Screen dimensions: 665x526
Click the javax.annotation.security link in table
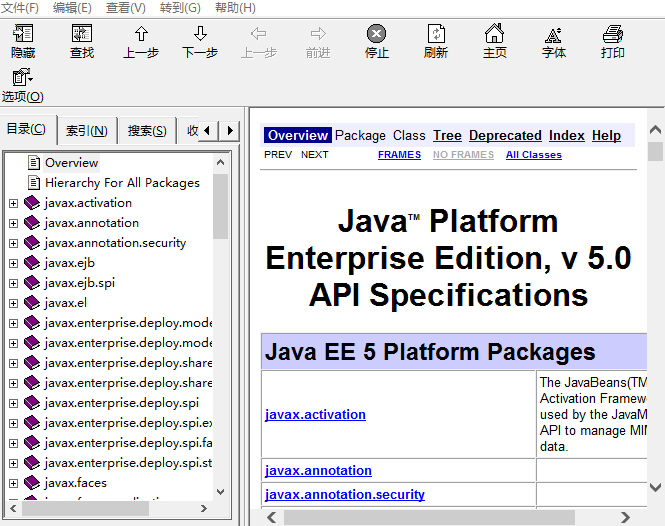pyautogui.click(x=344, y=494)
